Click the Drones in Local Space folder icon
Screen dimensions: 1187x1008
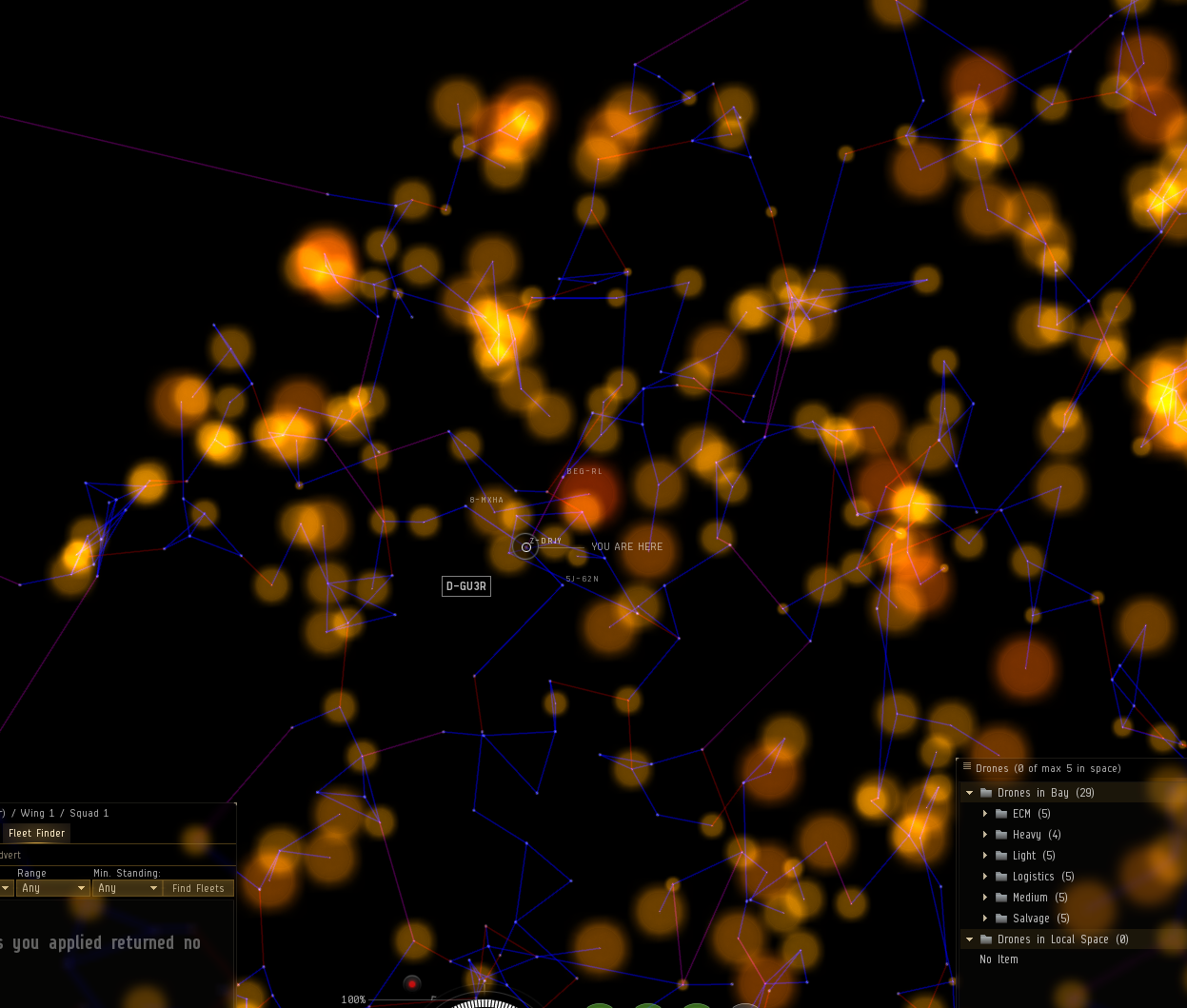tap(986, 939)
